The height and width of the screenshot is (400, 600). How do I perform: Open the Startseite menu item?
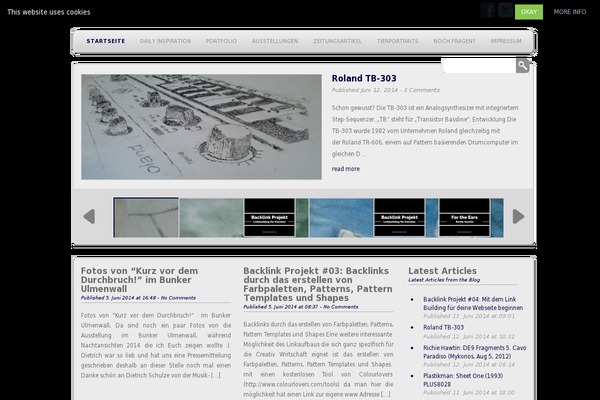point(106,41)
